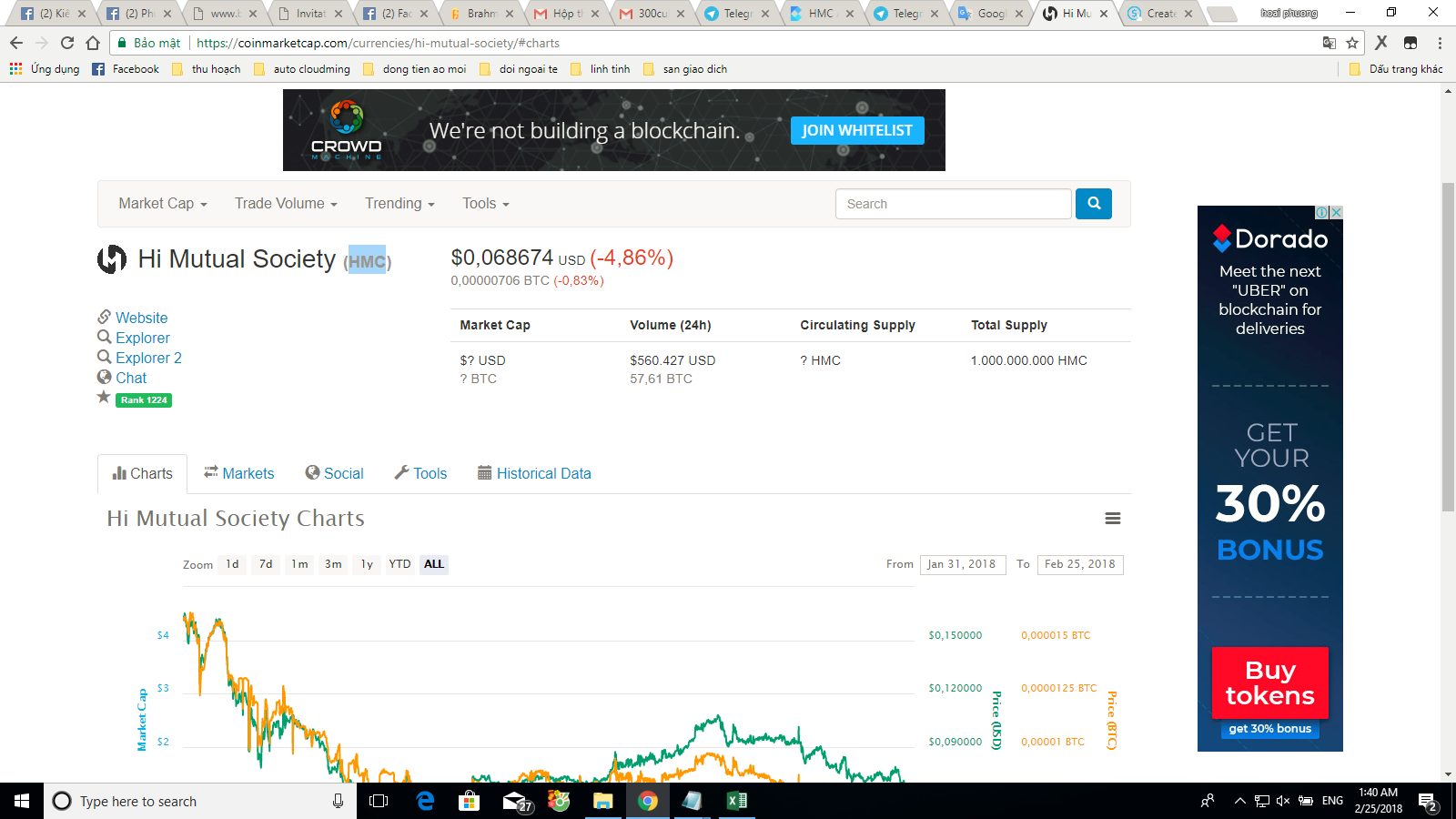The height and width of the screenshot is (819, 1456).
Task: Click the From date field Jan 31, 2018
Action: pyautogui.click(x=963, y=564)
